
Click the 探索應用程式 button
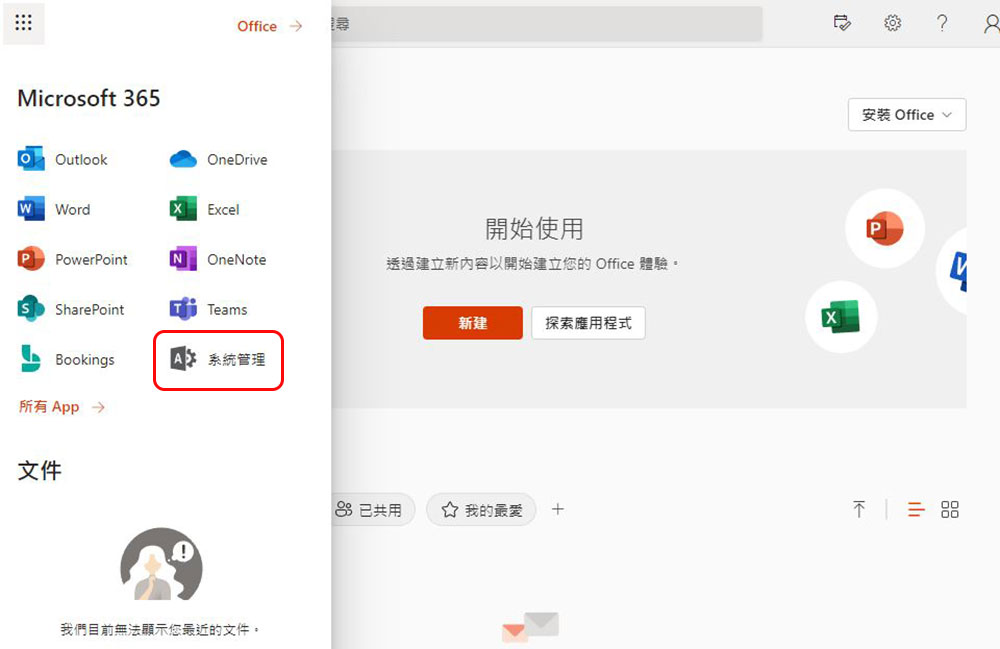(x=588, y=323)
